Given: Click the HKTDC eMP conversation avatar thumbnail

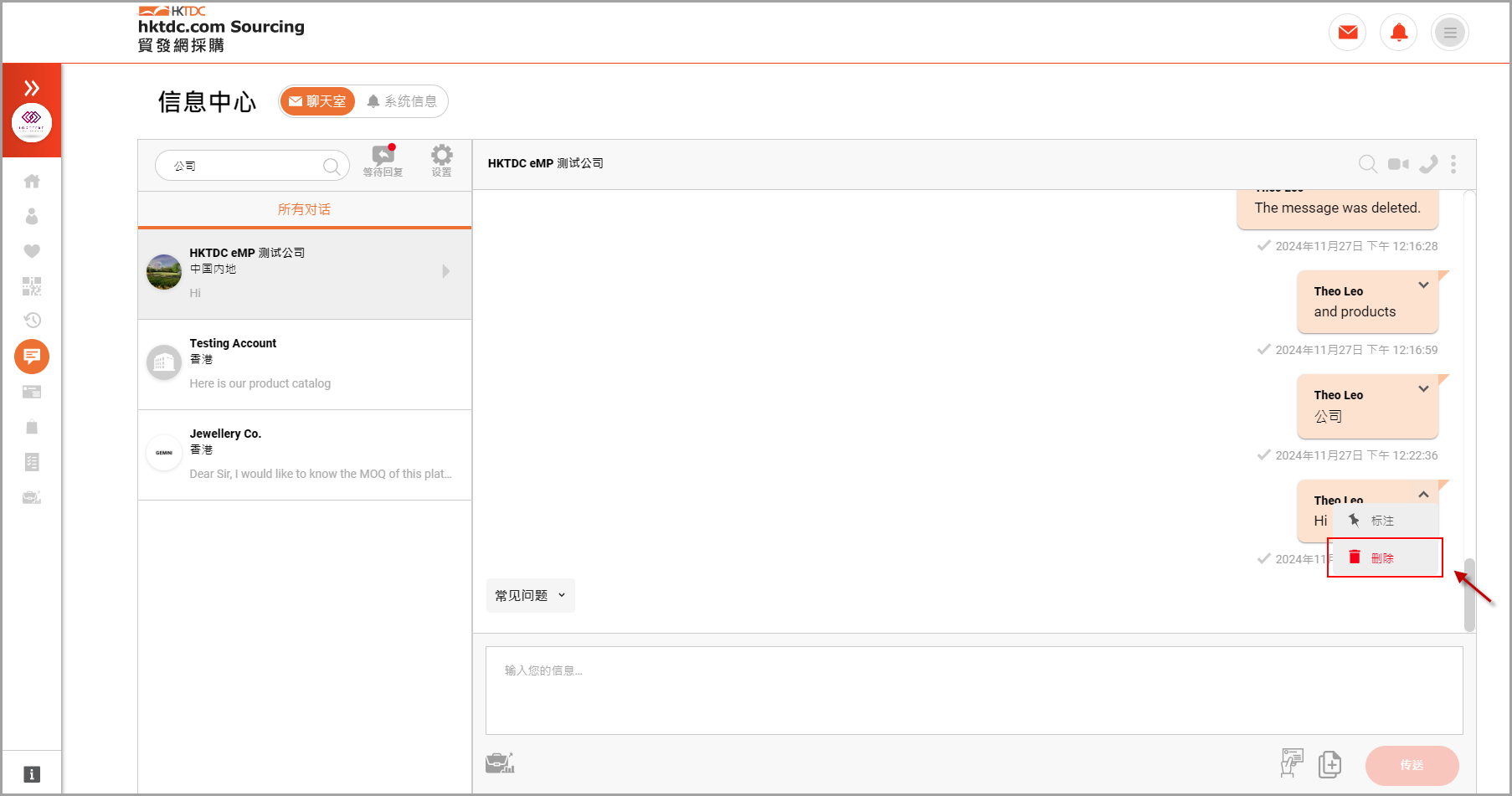Looking at the screenshot, I should click(x=164, y=272).
